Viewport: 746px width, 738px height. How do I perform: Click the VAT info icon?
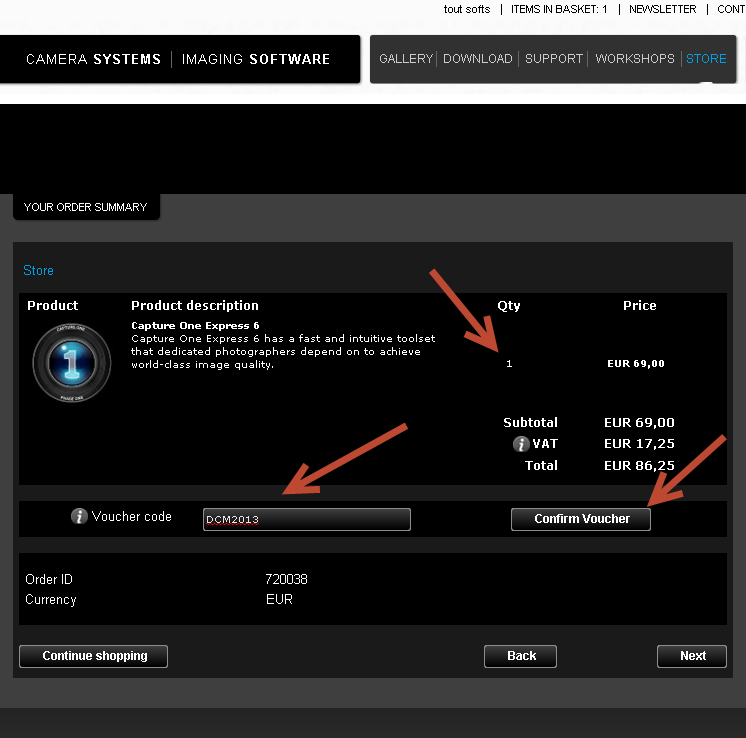click(x=521, y=444)
